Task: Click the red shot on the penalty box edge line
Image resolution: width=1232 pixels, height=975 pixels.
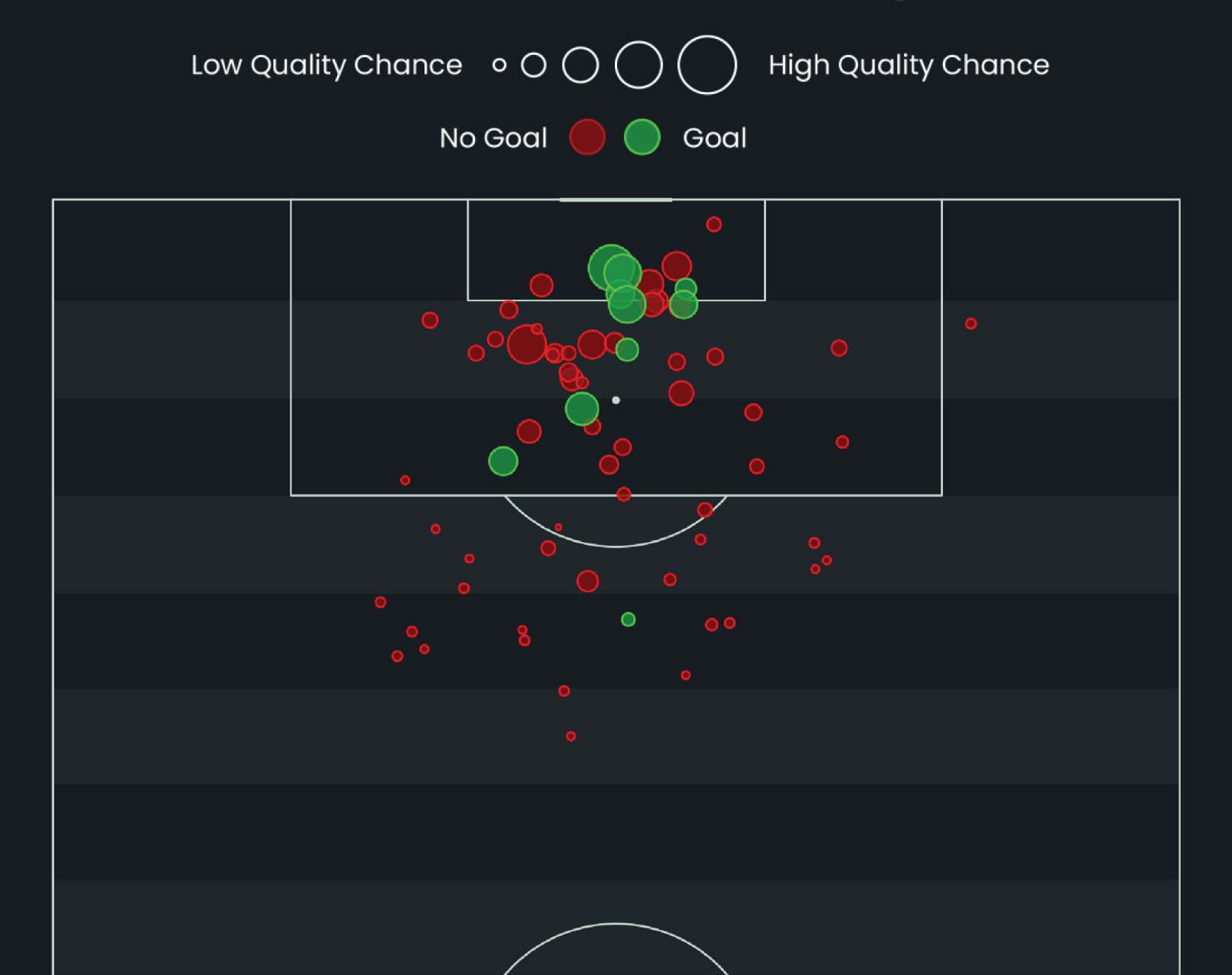Action: tap(624, 495)
